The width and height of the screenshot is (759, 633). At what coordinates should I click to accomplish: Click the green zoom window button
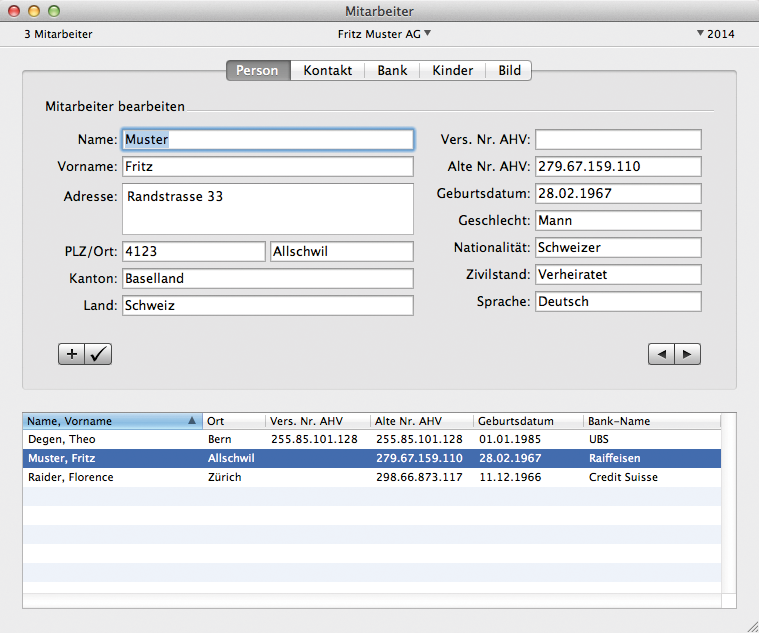point(54,11)
